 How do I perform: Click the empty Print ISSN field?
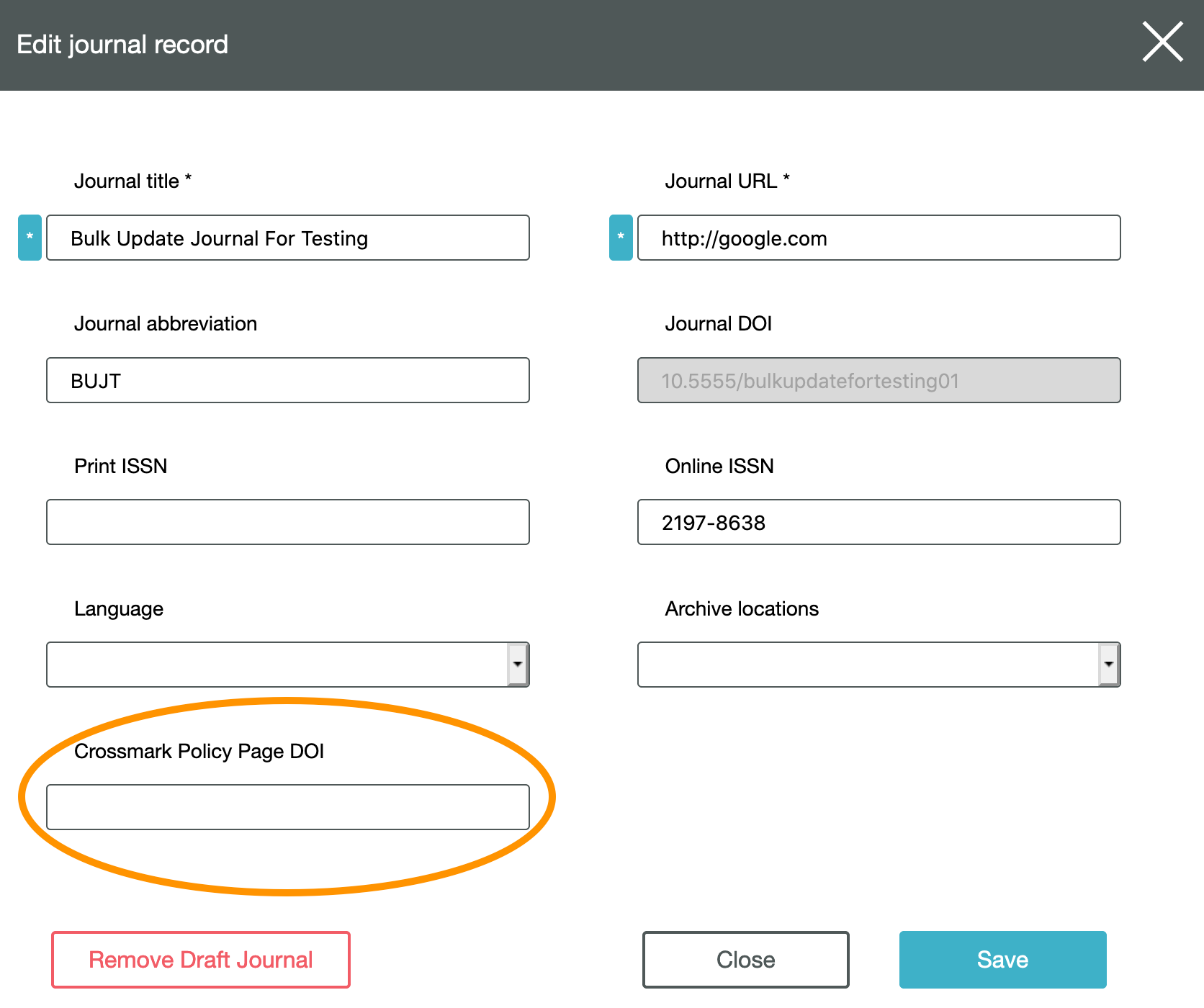pos(288,522)
